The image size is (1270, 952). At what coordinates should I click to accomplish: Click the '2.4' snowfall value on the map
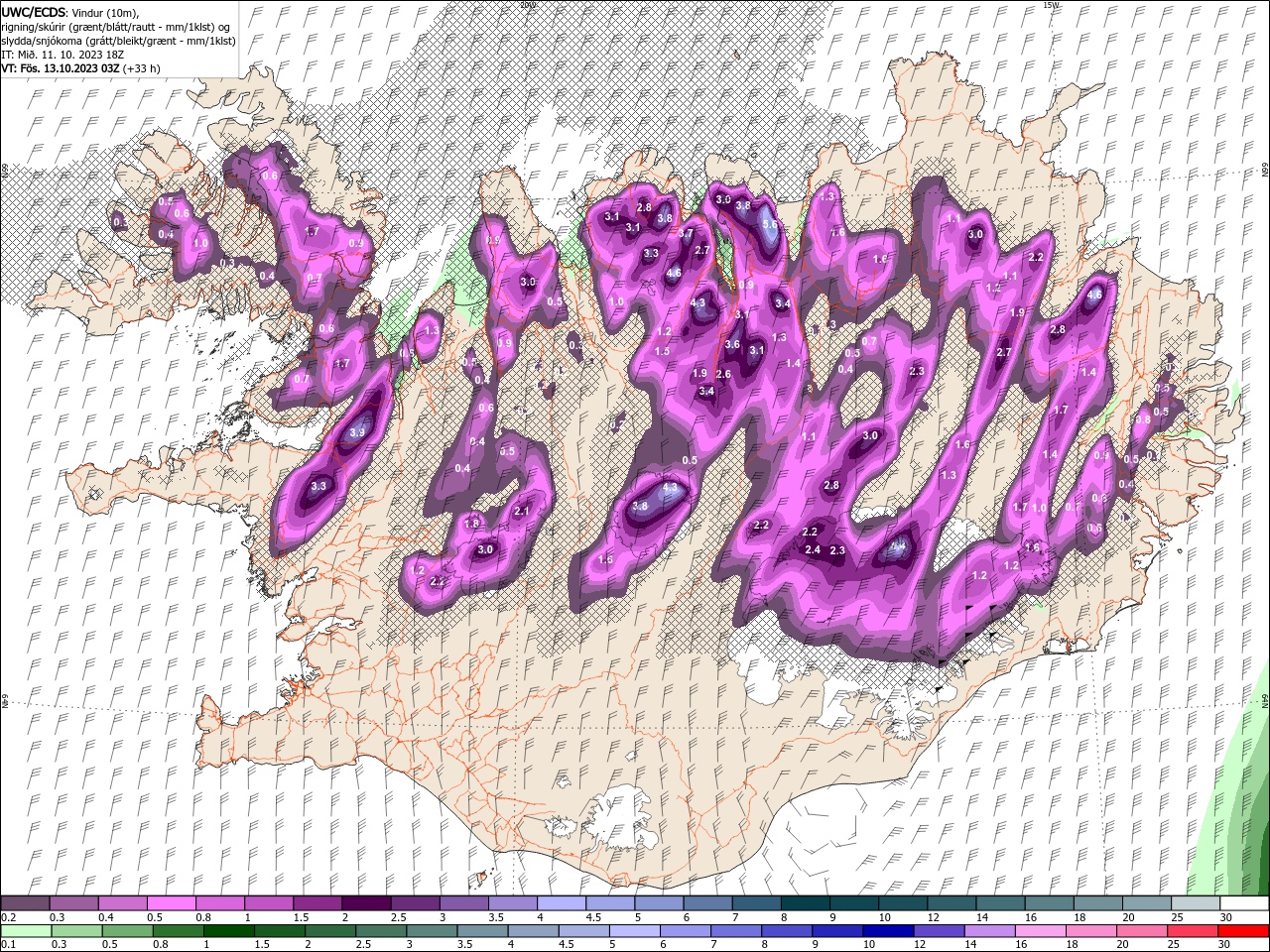(x=813, y=549)
